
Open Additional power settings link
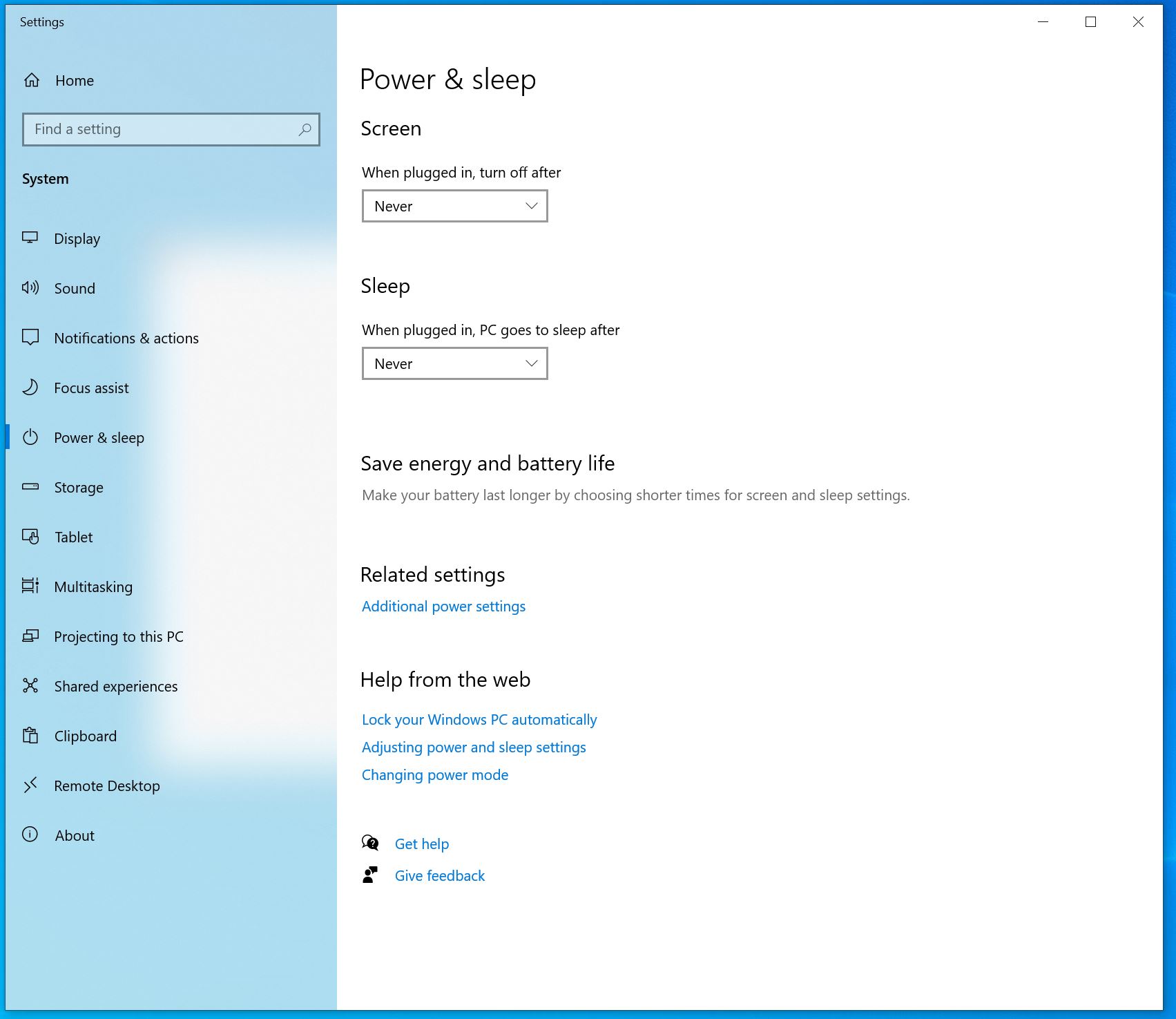[443, 607]
